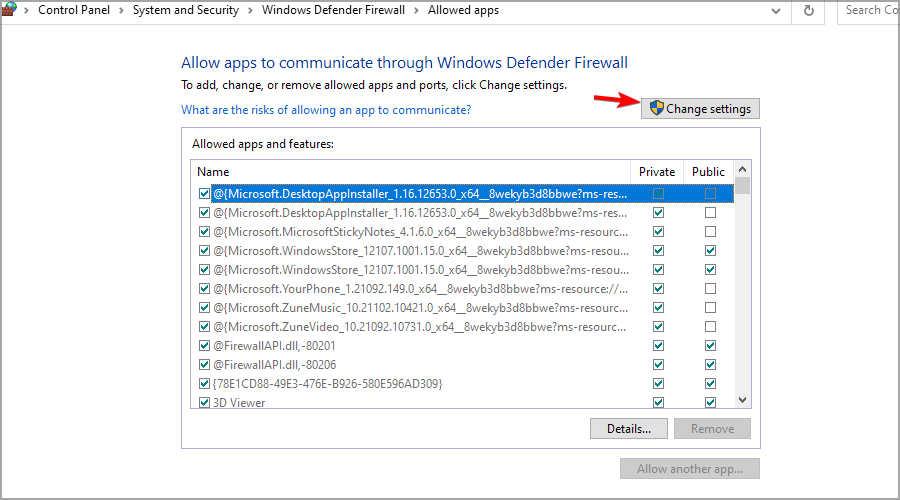Click the Allow another app... button
900x500 pixels.
[x=689, y=468]
